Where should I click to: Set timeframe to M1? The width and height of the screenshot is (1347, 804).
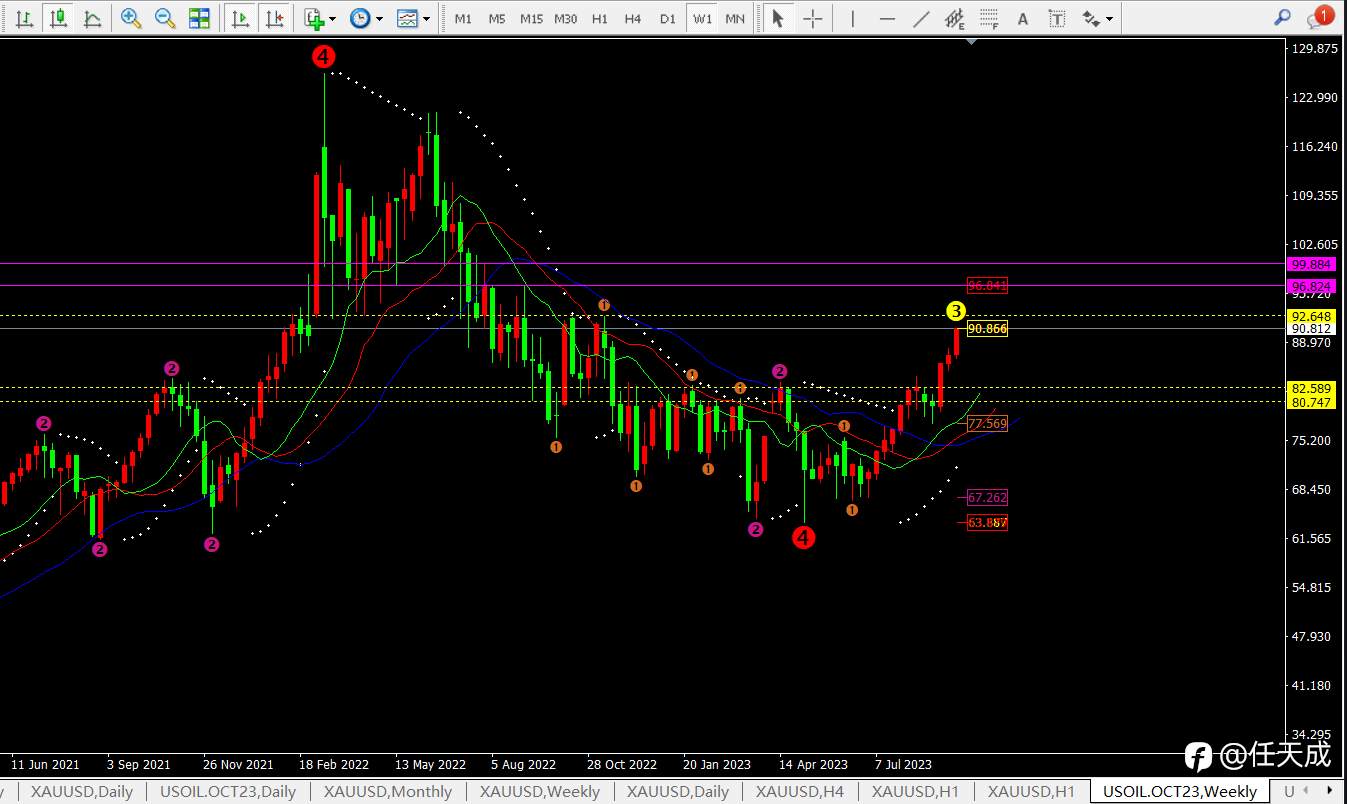pyautogui.click(x=463, y=19)
